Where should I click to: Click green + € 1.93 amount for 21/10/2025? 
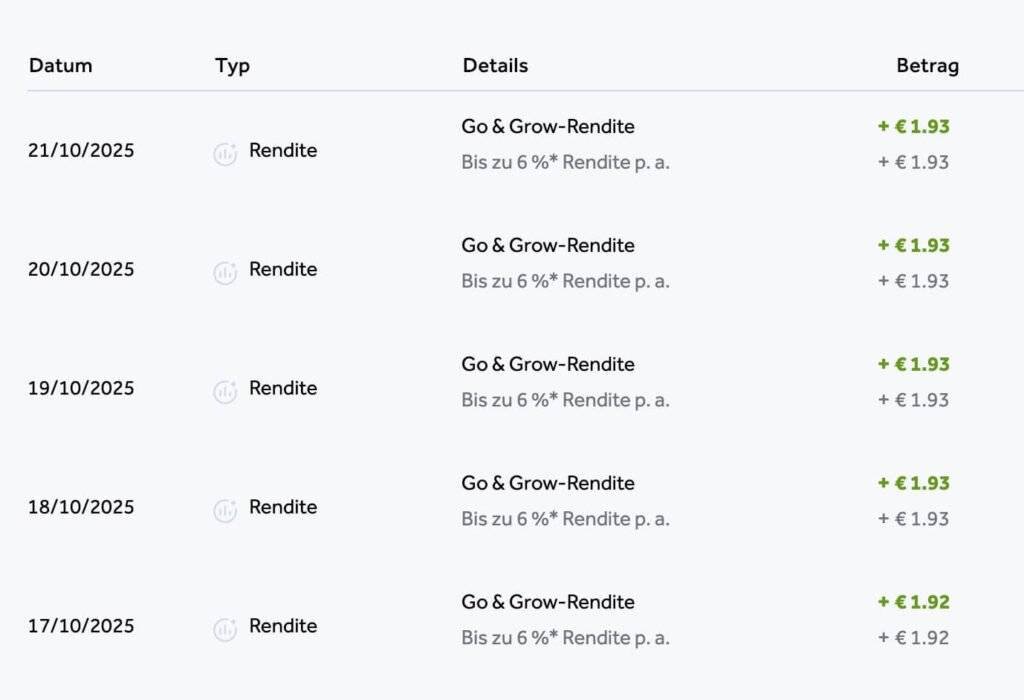pyautogui.click(x=914, y=127)
